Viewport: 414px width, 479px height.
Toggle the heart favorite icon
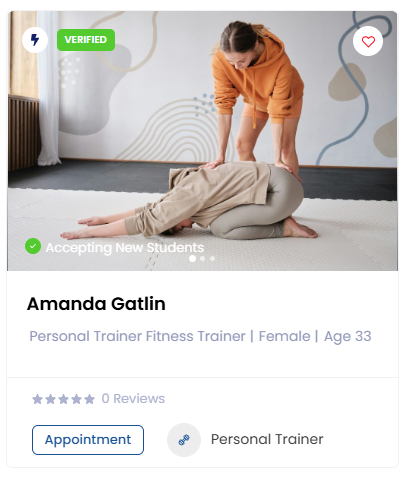click(x=368, y=41)
